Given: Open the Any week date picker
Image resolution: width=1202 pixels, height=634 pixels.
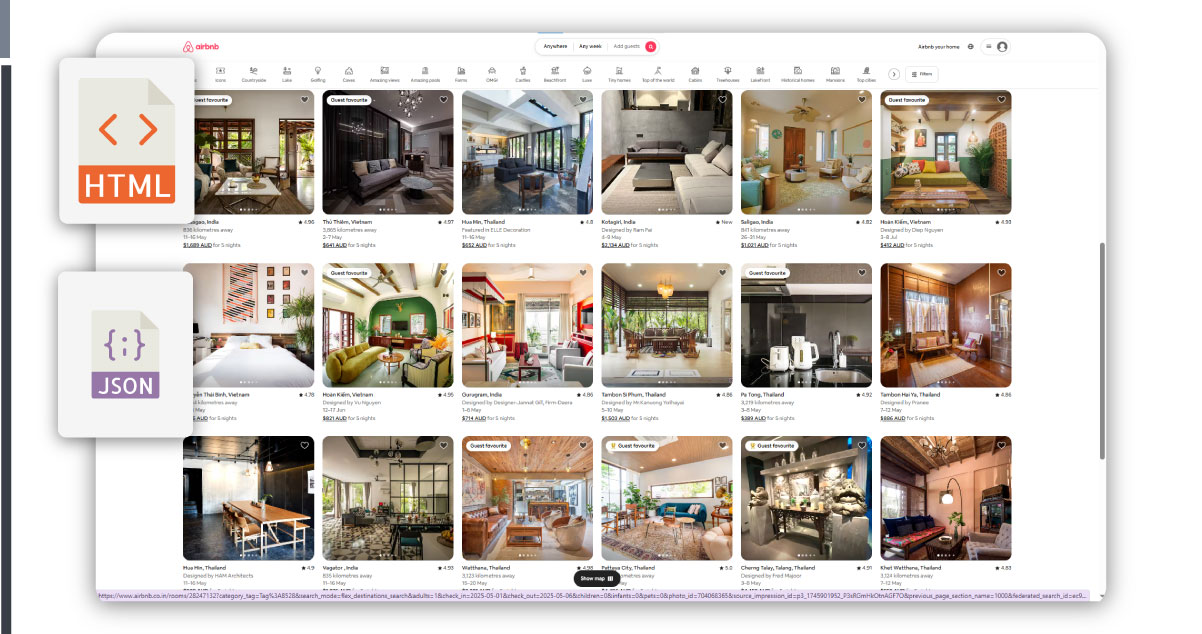Looking at the screenshot, I should (590, 46).
